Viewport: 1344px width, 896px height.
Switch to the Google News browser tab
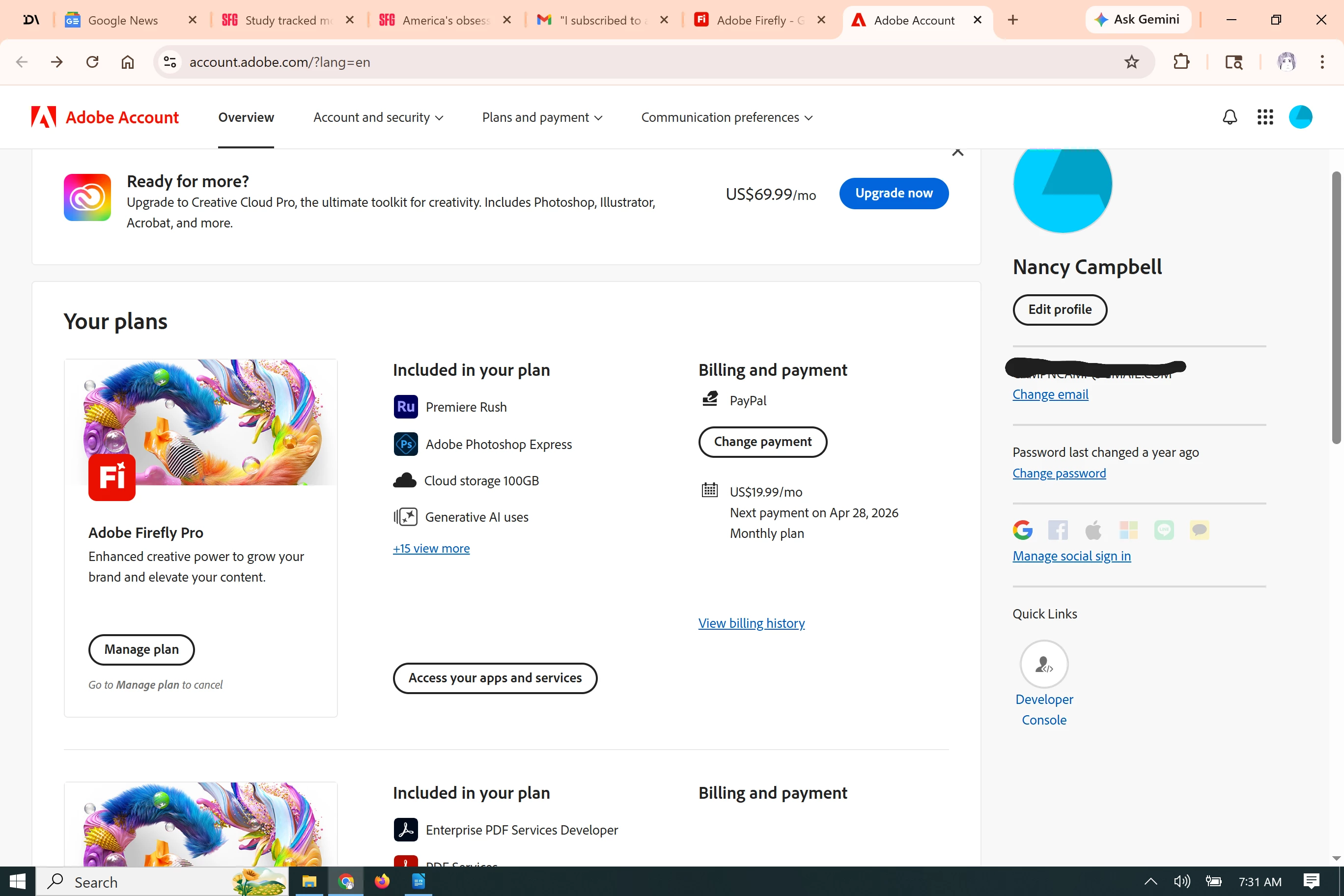[x=123, y=20]
